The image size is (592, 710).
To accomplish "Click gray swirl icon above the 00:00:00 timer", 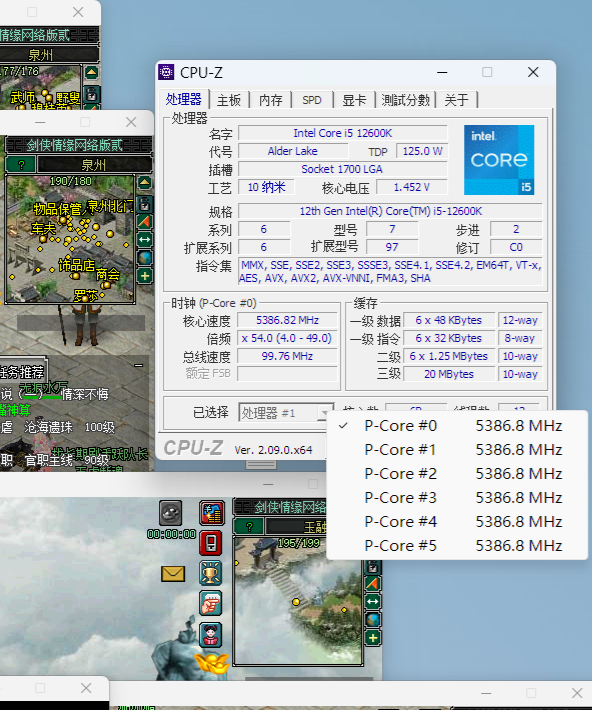I will click(171, 513).
